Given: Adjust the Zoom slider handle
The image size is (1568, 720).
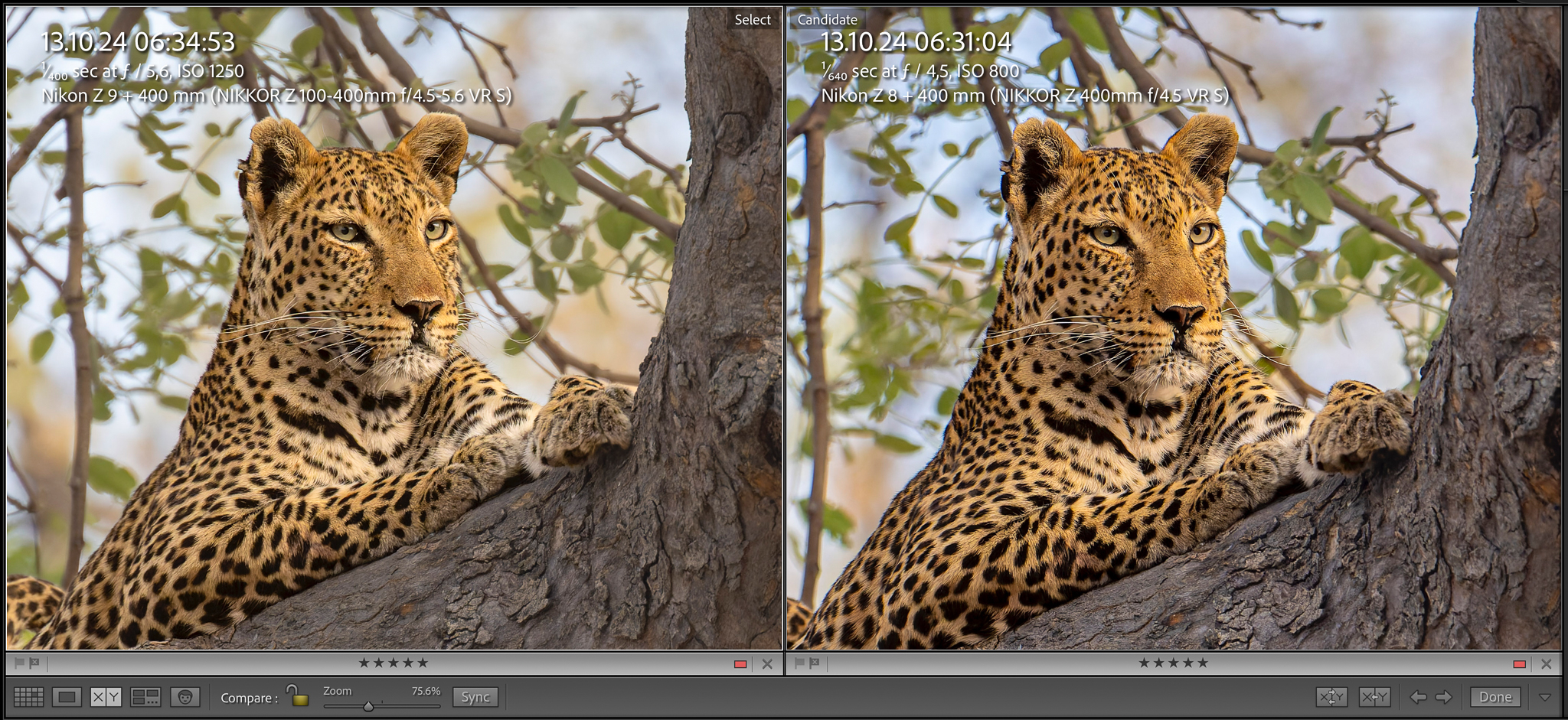Looking at the screenshot, I should tap(368, 706).
